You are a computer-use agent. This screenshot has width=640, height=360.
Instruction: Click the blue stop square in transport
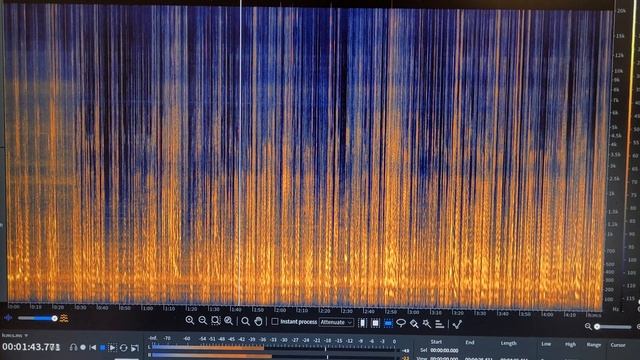pyautogui.click(x=103, y=348)
